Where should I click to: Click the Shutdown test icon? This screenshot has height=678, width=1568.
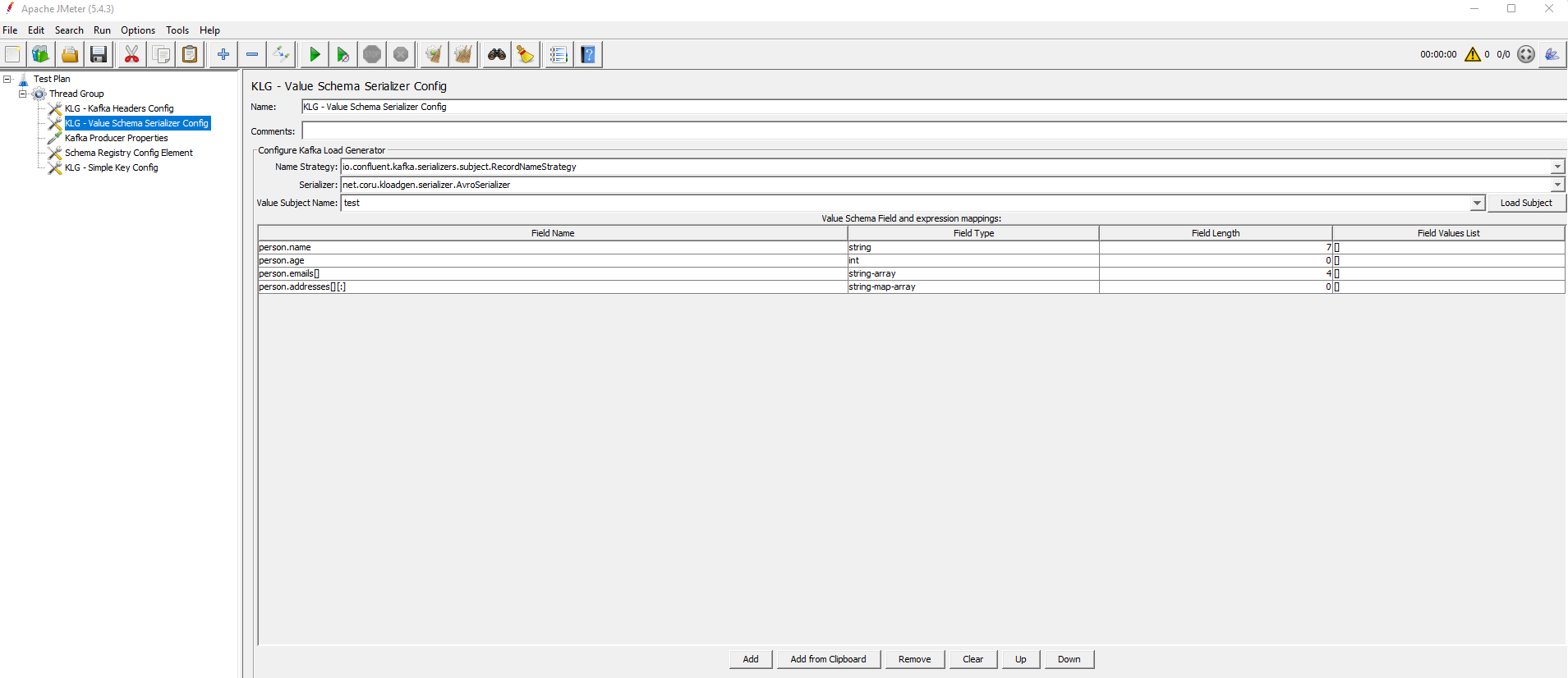coord(401,55)
